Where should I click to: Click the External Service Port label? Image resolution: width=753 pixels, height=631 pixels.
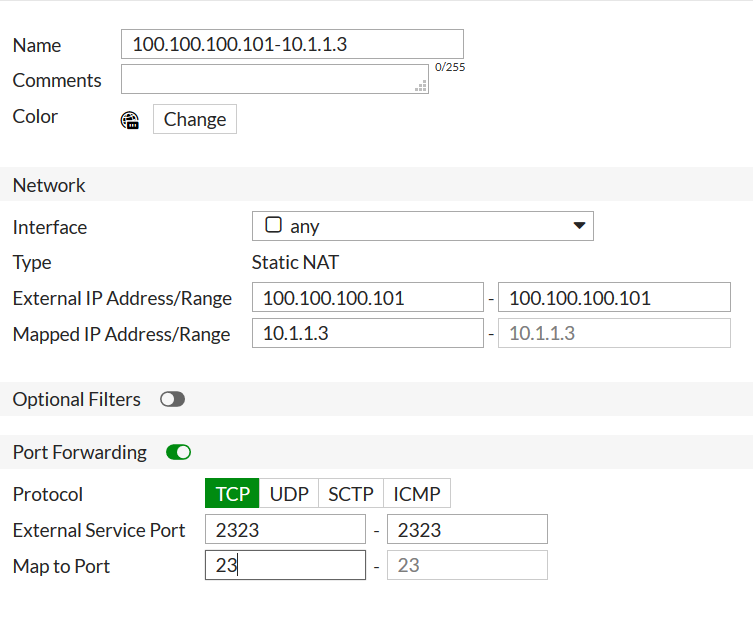click(99, 530)
